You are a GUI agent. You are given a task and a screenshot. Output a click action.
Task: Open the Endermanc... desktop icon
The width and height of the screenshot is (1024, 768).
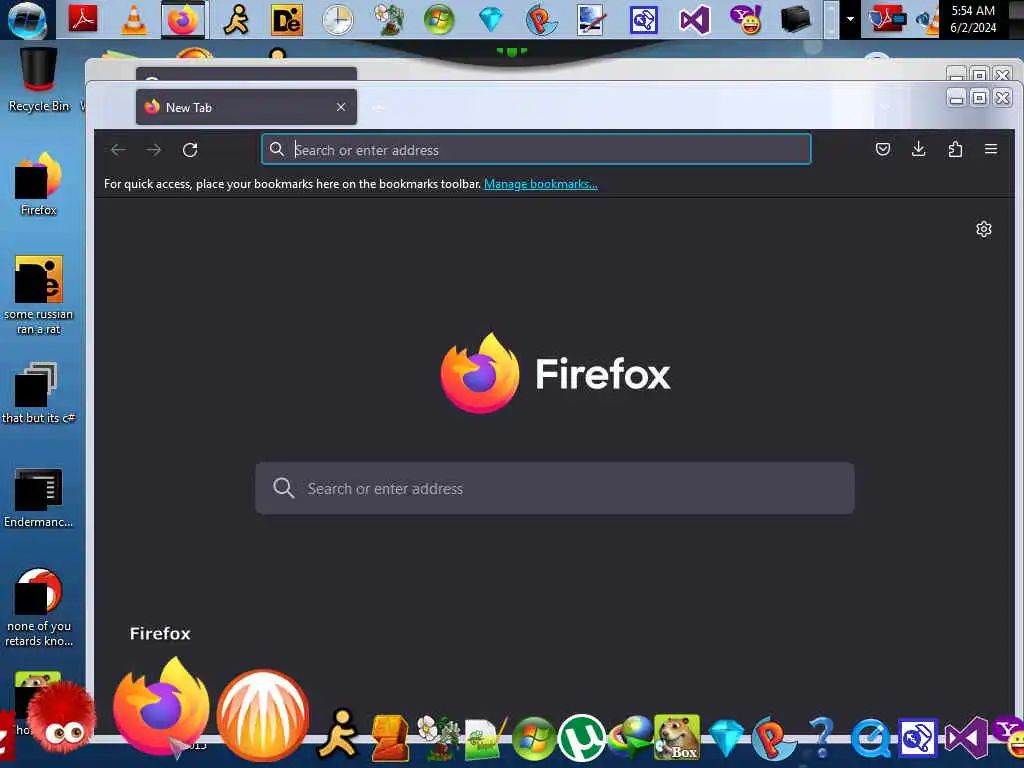pyautogui.click(x=39, y=498)
